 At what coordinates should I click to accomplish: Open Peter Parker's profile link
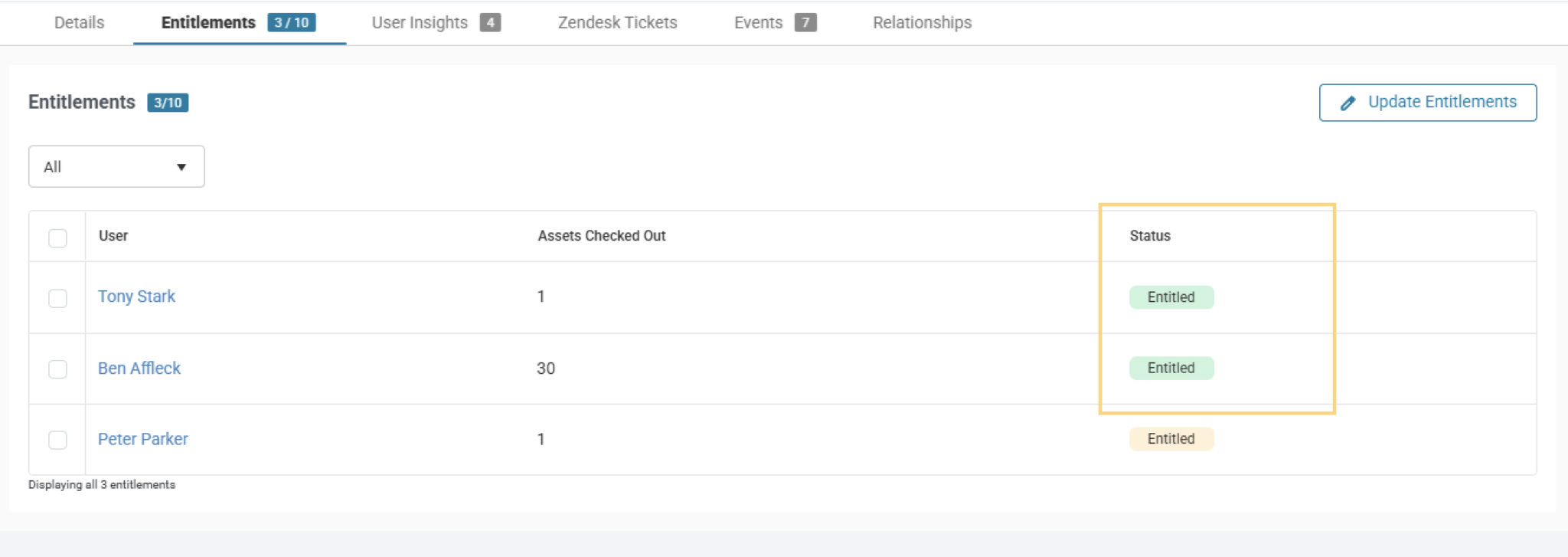[x=143, y=439]
